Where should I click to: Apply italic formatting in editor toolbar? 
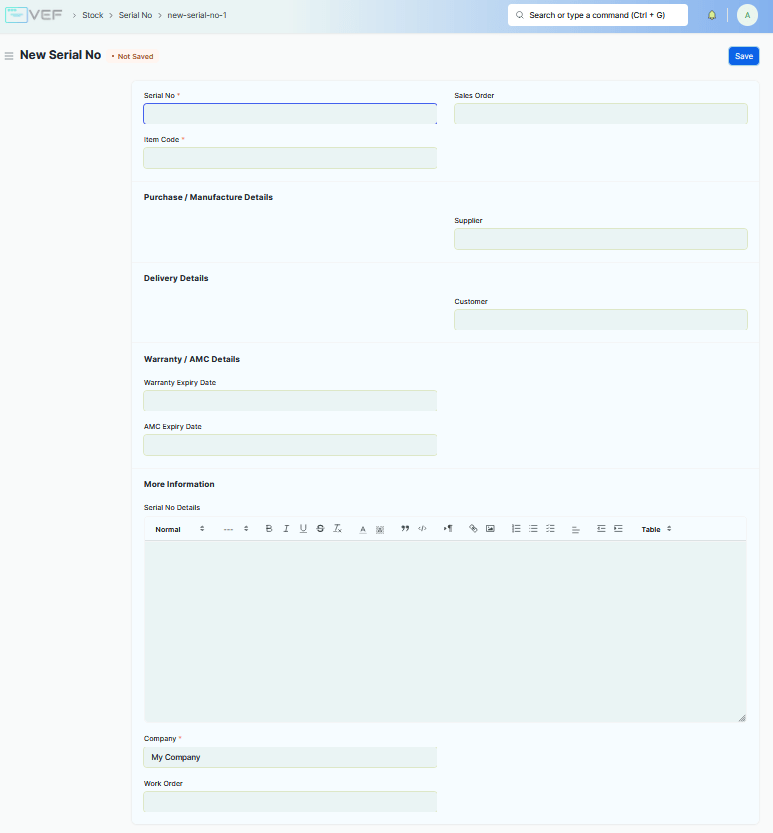pyautogui.click(x=286, y=529)
